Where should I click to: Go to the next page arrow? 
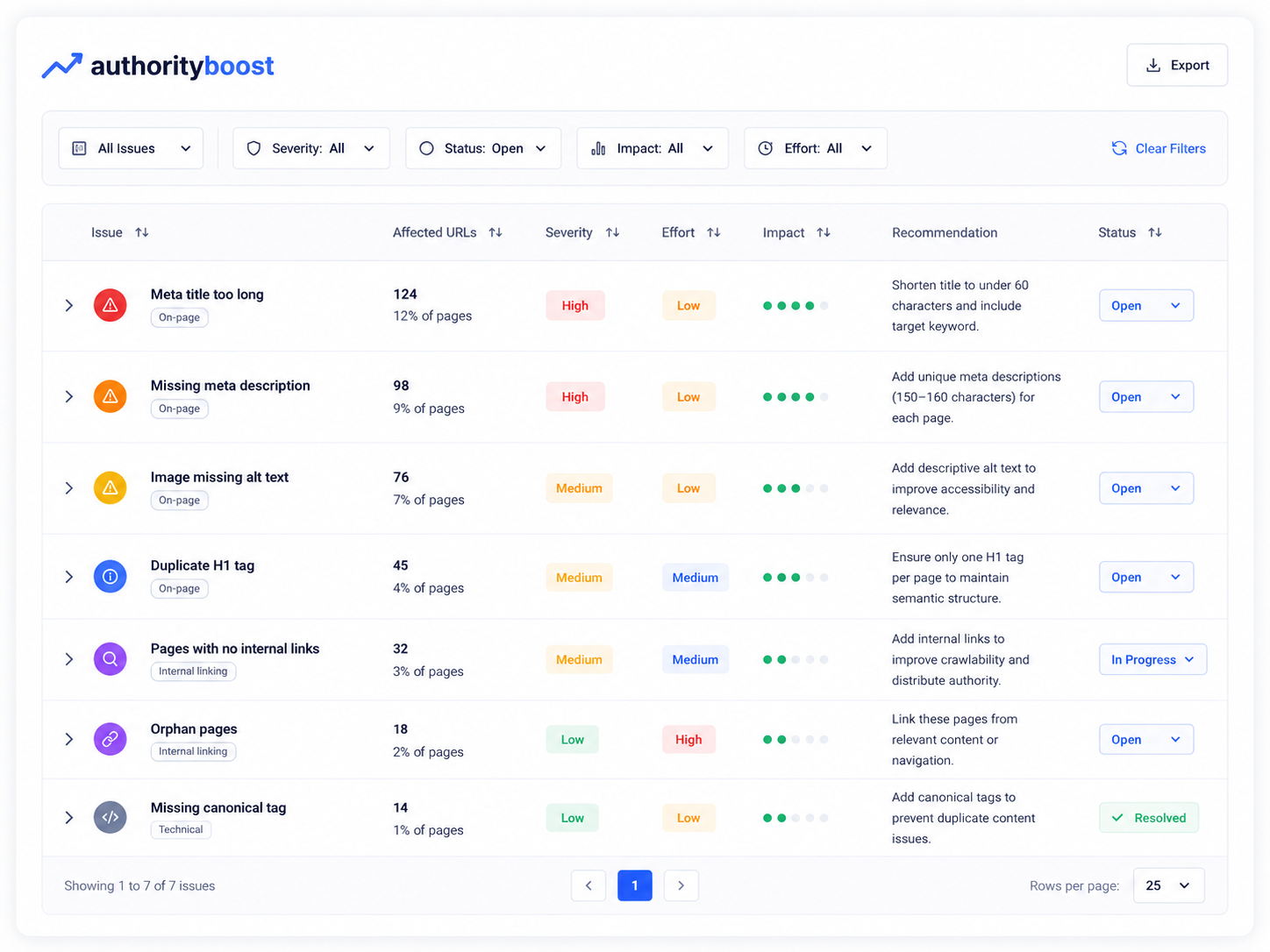click(x=681, y=885)
